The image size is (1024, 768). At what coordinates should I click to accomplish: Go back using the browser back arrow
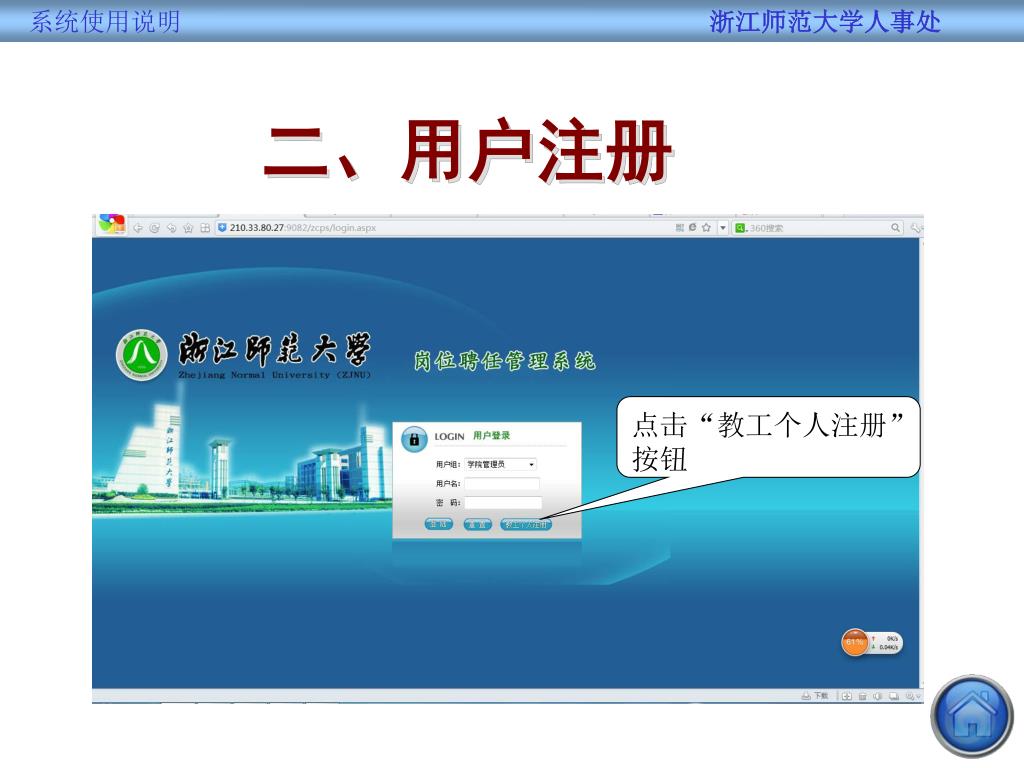pos(138,228)
